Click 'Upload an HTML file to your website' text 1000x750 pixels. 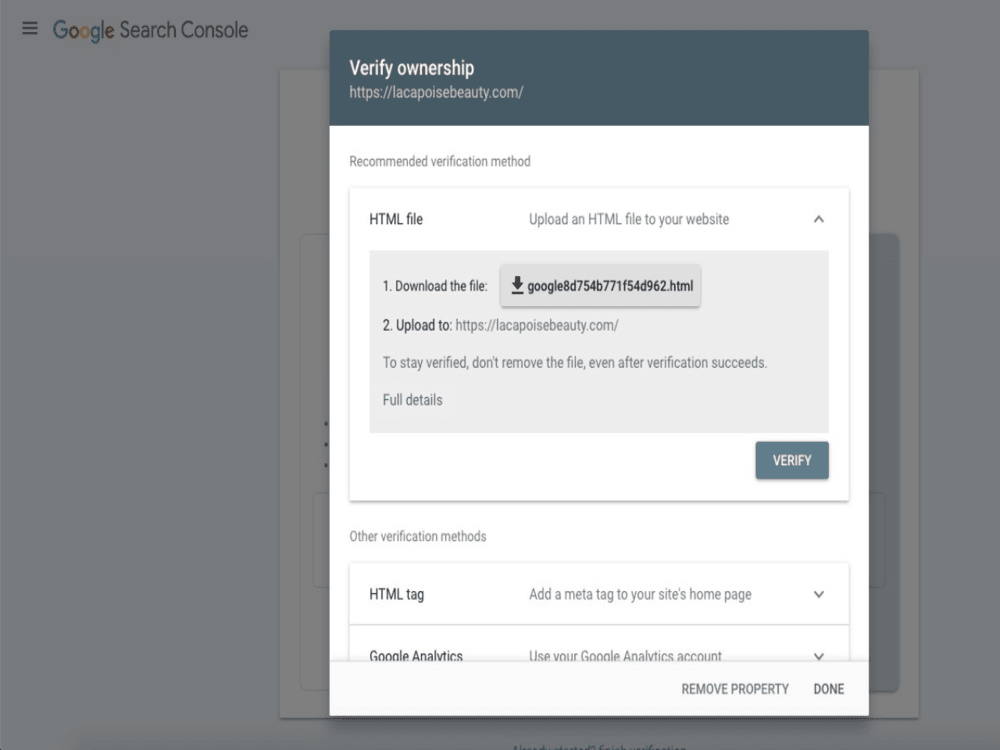click(629, 219)
